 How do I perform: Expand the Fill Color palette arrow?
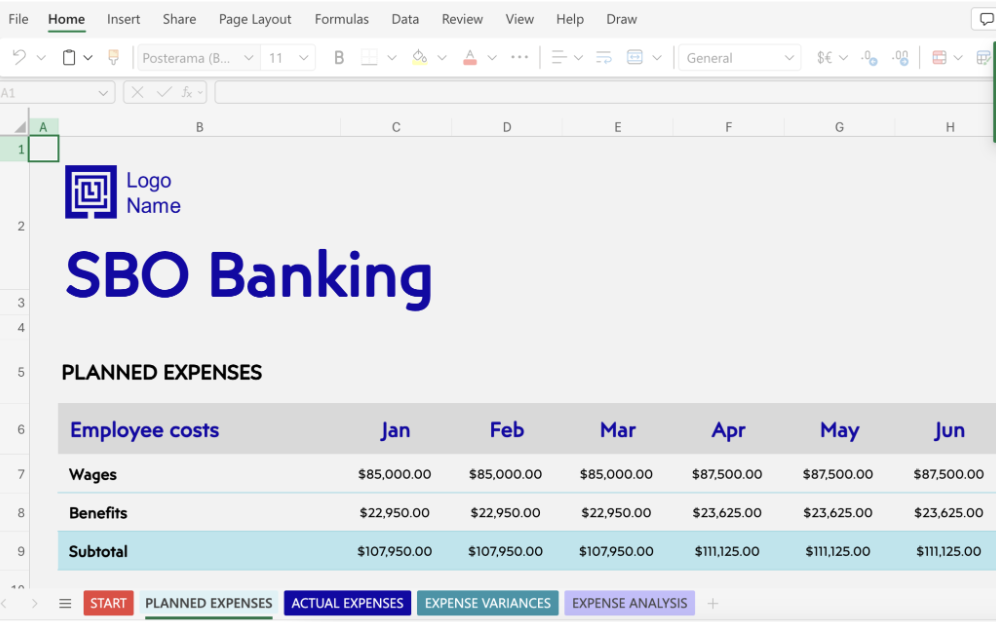(x=442, y=58)
